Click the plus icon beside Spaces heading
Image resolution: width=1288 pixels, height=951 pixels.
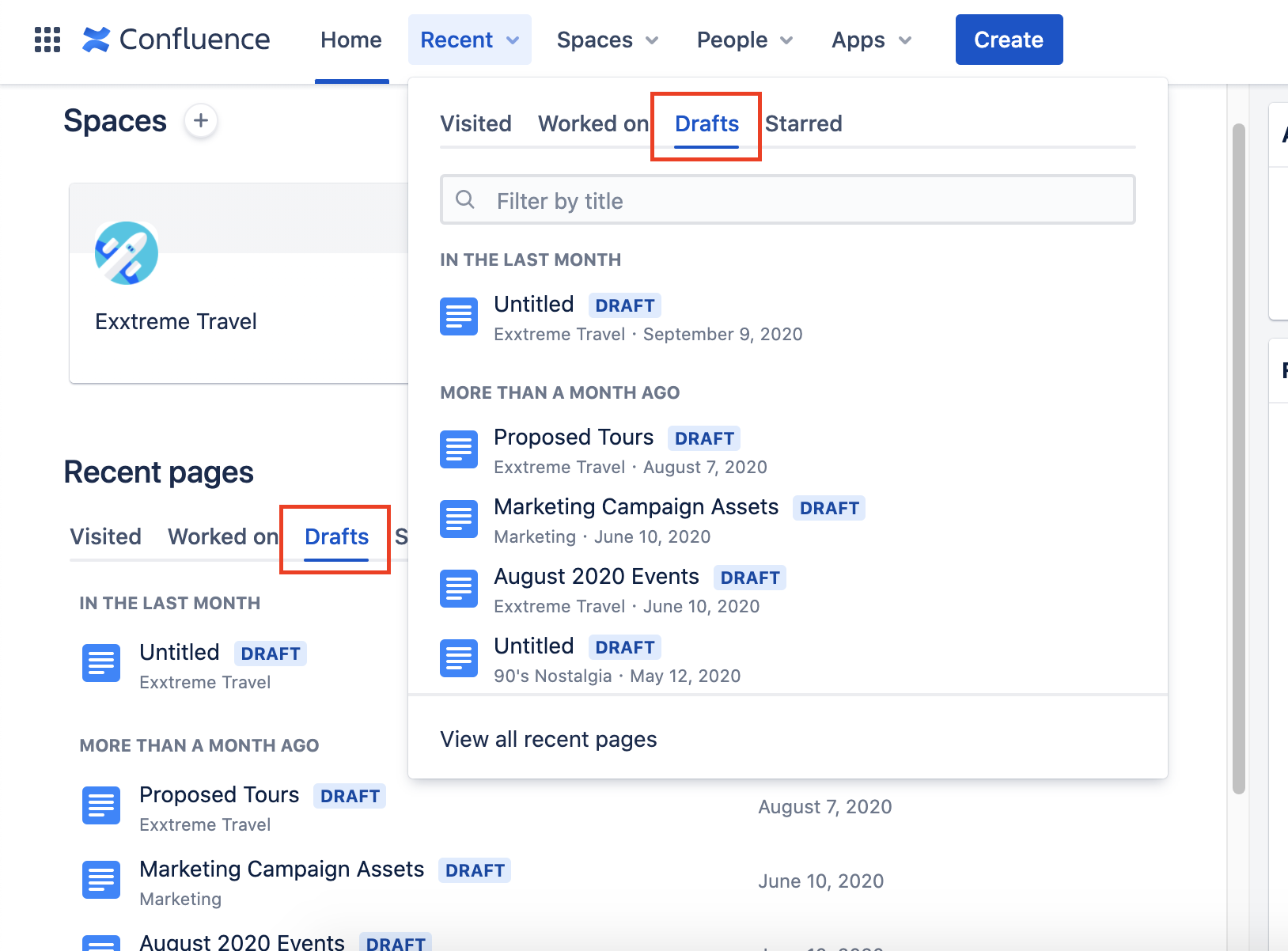pos(202,121)
